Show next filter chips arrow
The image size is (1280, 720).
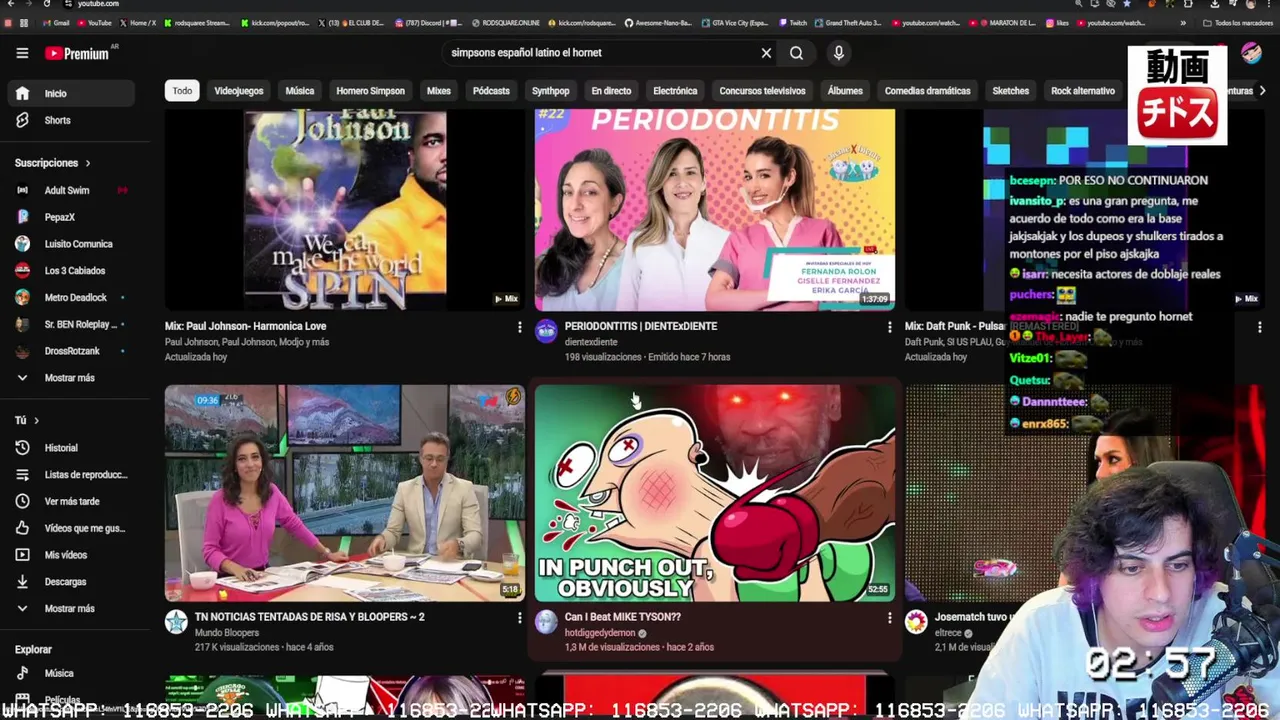pyautogui.click(x=1262, y=91)
